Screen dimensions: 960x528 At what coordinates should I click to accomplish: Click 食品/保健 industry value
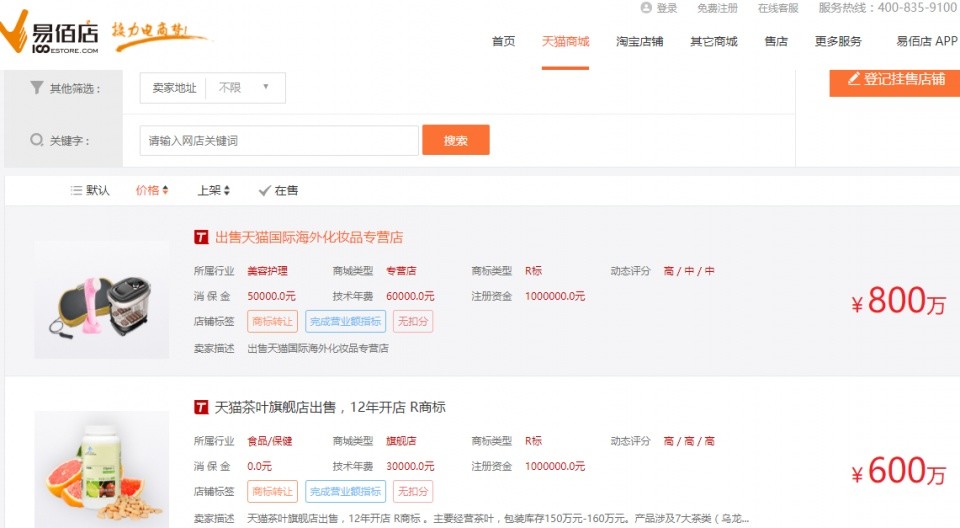270,441
